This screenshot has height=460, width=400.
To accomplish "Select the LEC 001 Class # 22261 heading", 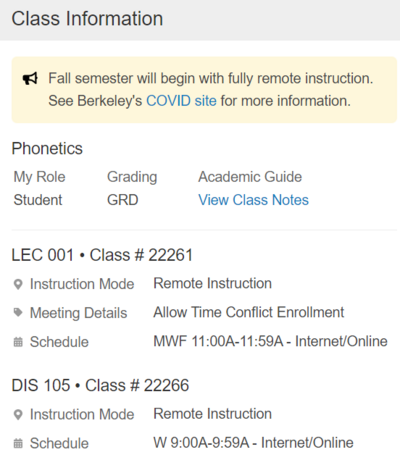I will pyautogui.click(x=102, y=255).
